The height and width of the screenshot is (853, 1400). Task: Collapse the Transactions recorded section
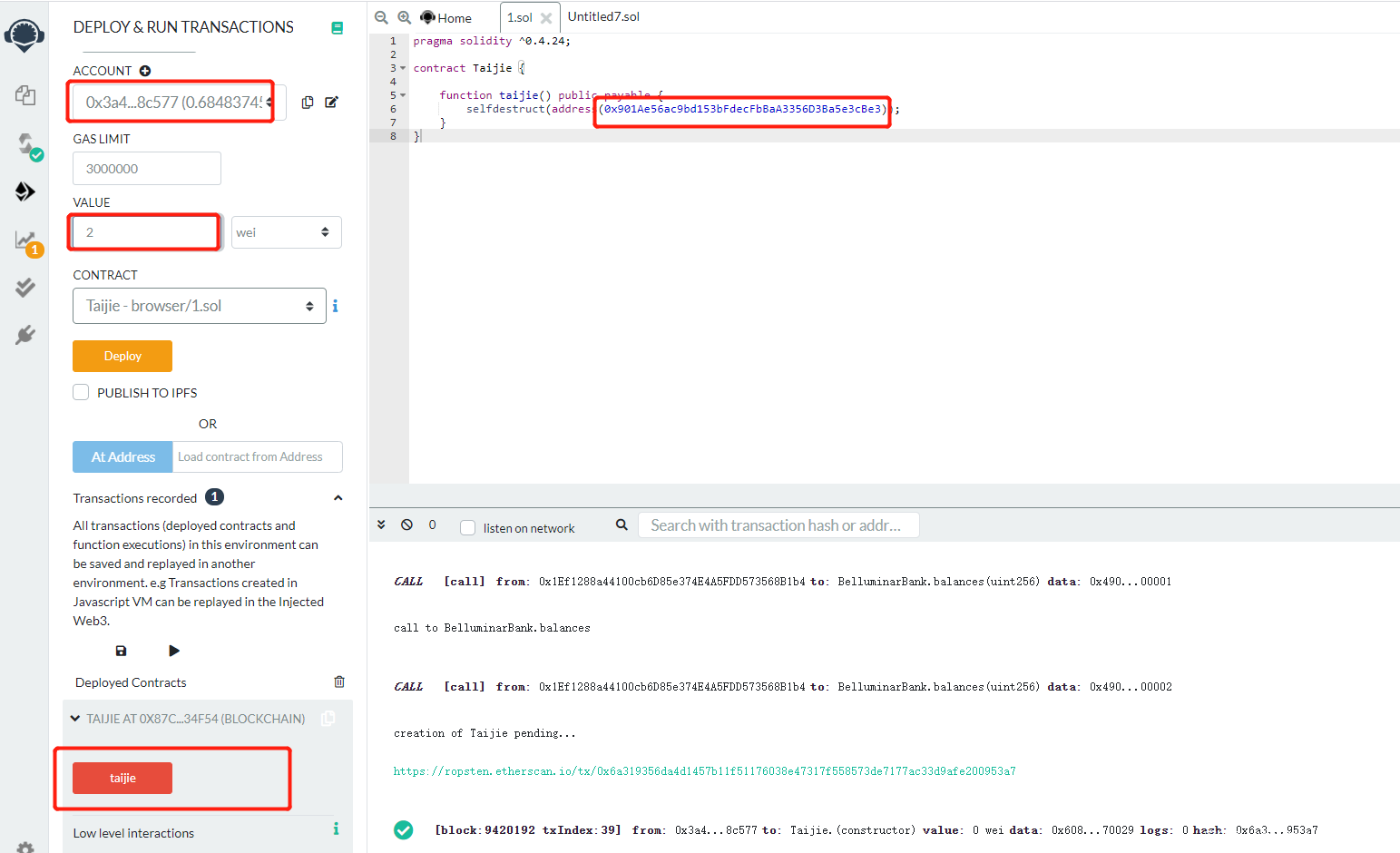click(x=338, y=498)
